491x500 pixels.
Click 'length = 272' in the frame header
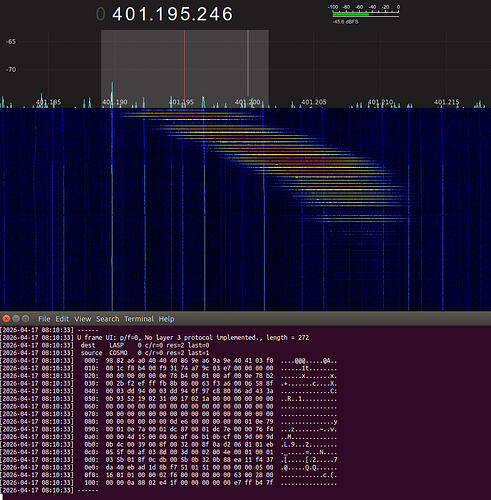(x=287, y=338)
